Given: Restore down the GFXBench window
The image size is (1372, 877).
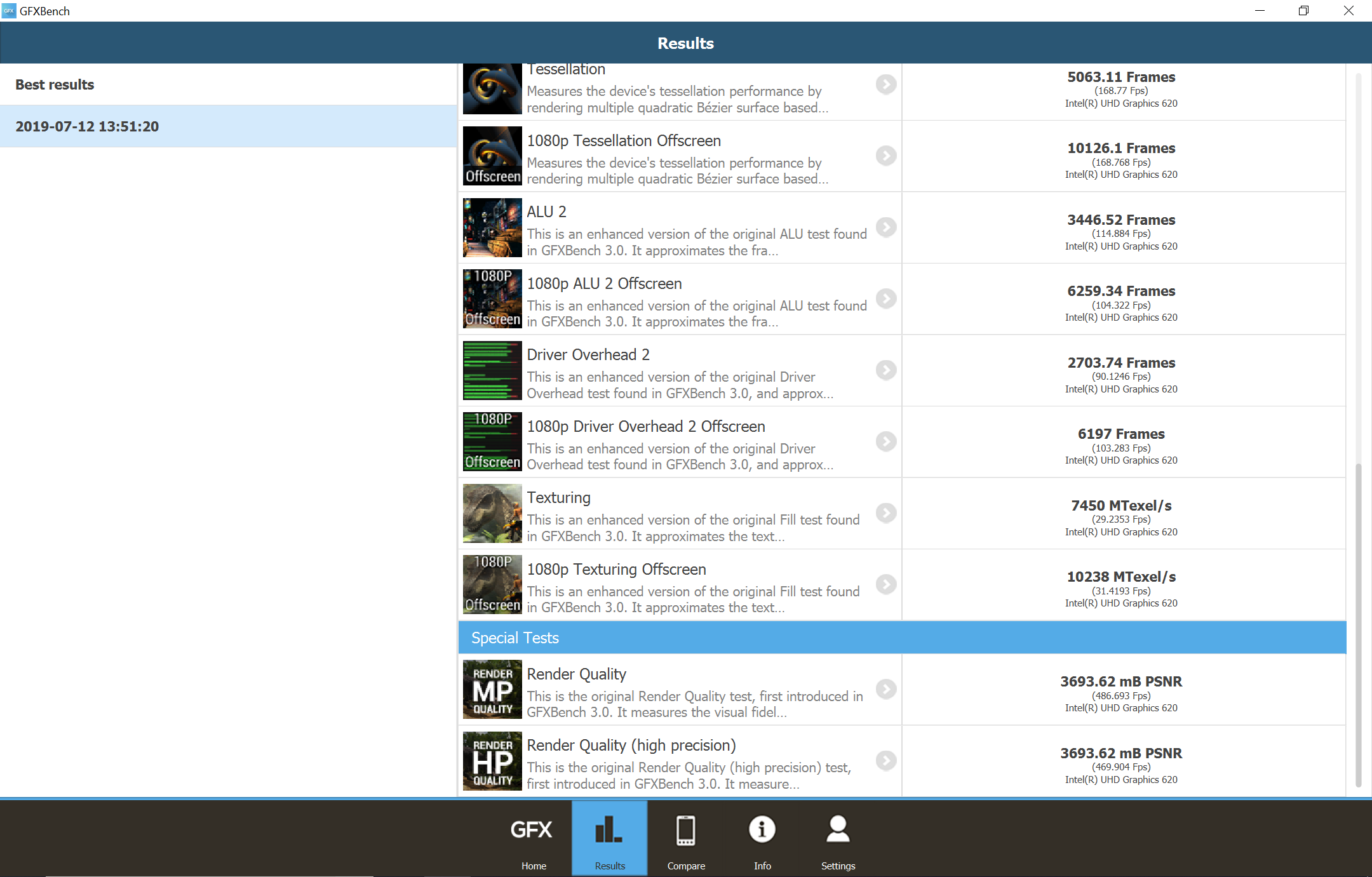Looking at the screenshot, I should click(1303, 11).
